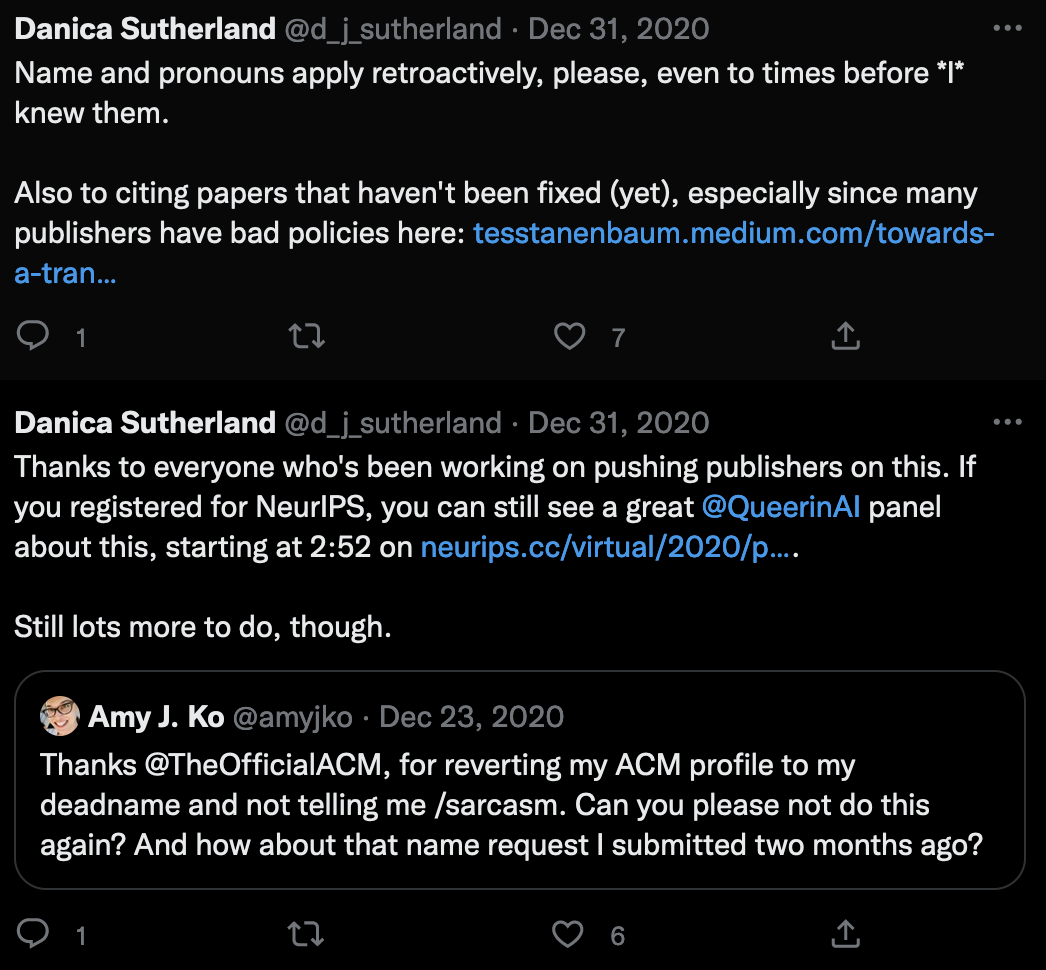Retweet the first tweet about names and pronouns
Screen dimensions: 1046x970
click(x=306, y=336)
